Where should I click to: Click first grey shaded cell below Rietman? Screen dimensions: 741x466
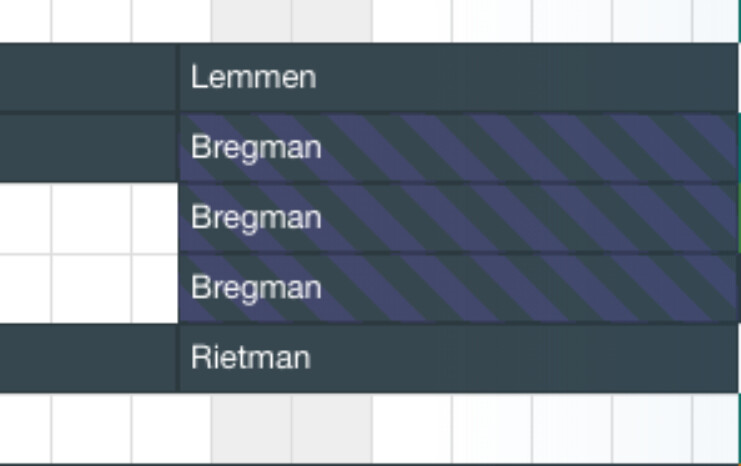(x=251, y=428)
